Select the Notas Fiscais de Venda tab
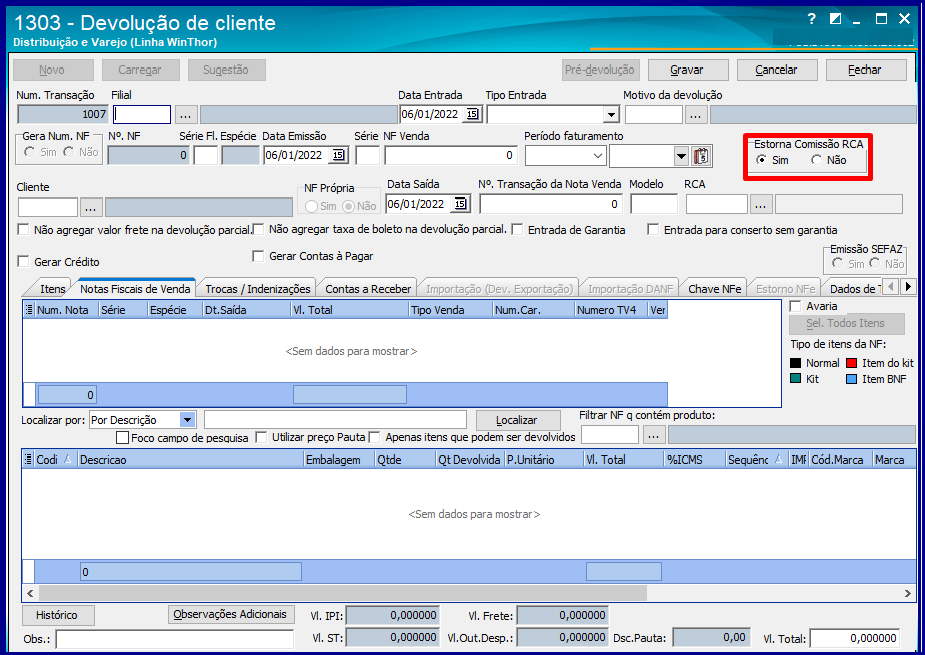This screenshot has height=655, width=925. [135, 289]
